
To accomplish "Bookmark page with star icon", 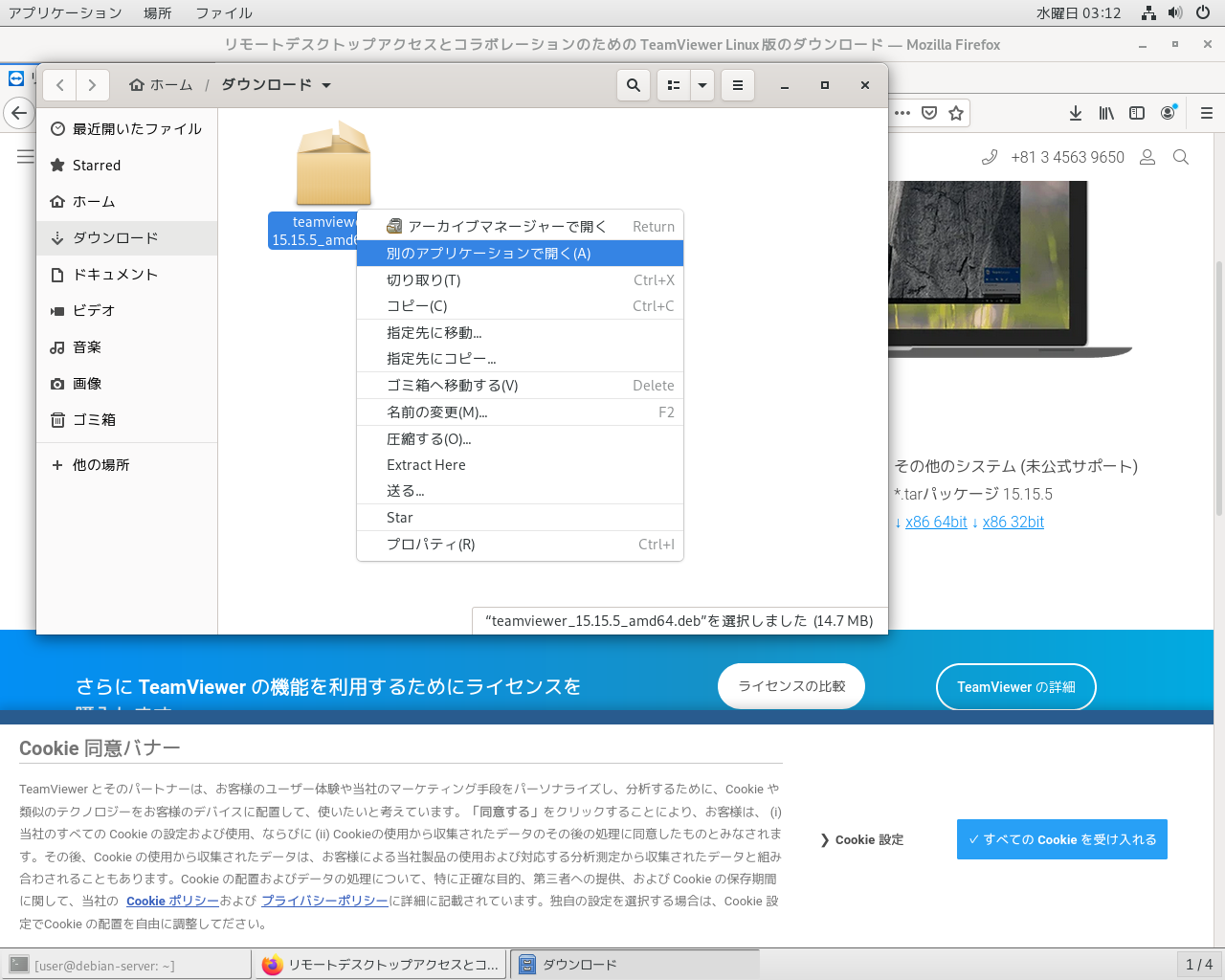I will click(x=955, y=113).
